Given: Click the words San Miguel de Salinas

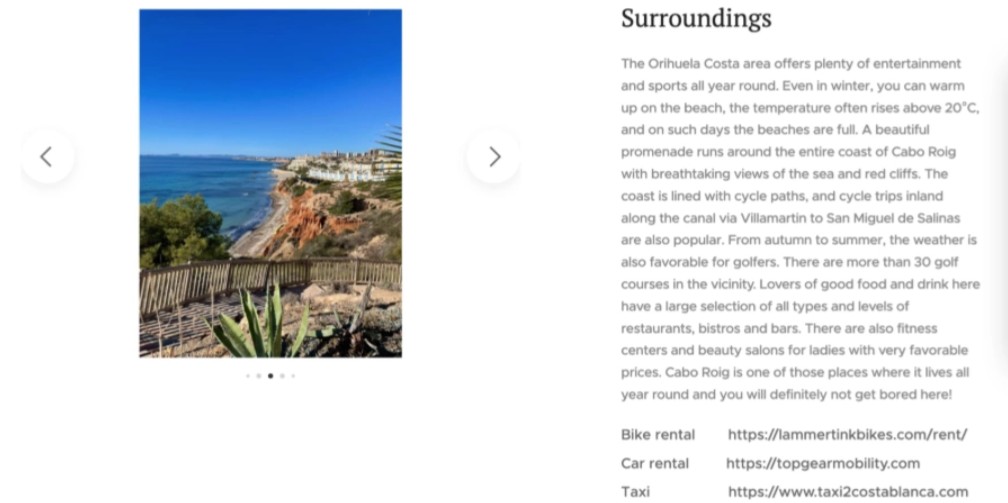Looking at the screenshot, I should [893, 218].
